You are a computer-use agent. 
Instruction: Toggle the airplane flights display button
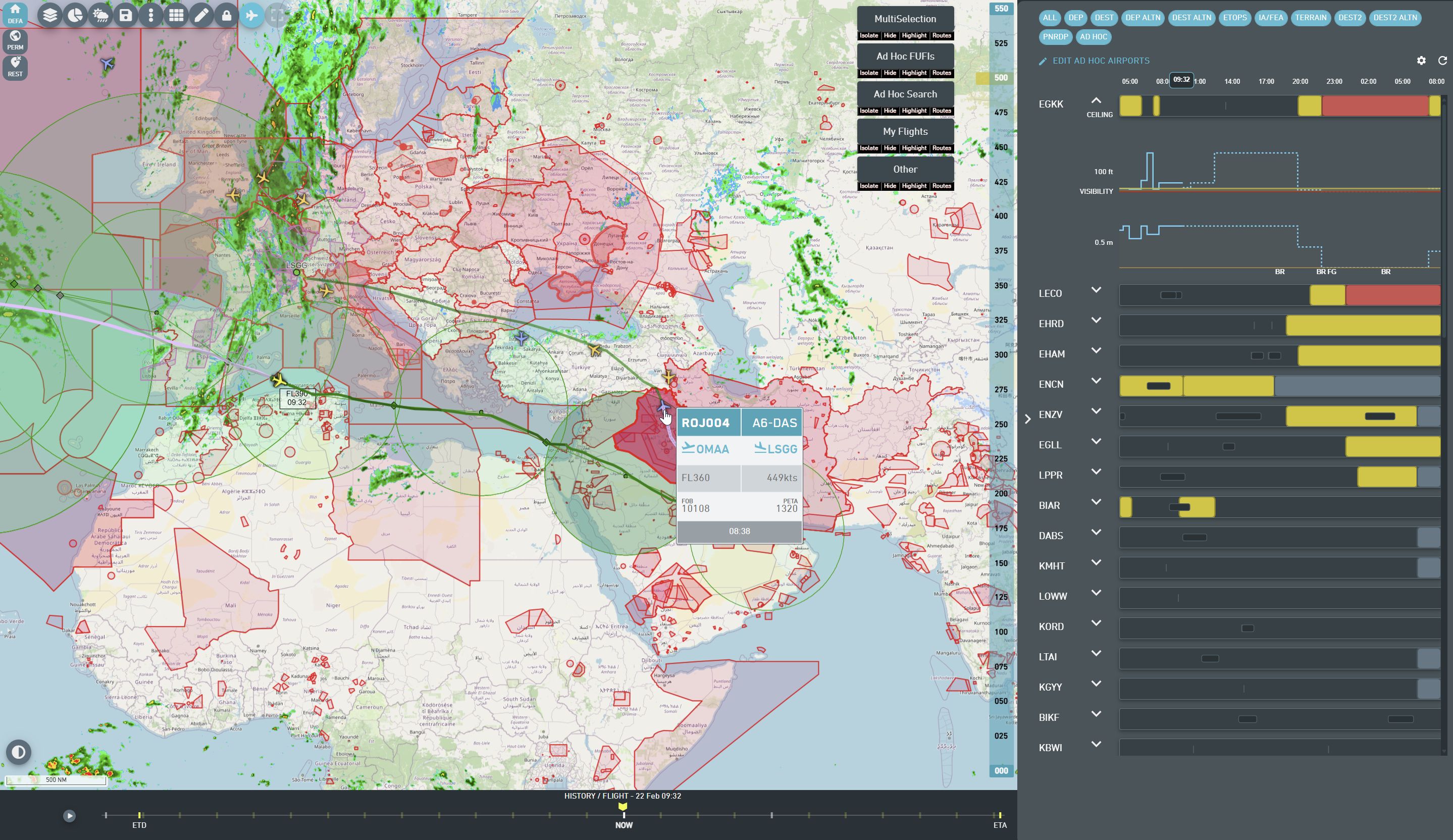pyautogui.click(x=252, y=15)
